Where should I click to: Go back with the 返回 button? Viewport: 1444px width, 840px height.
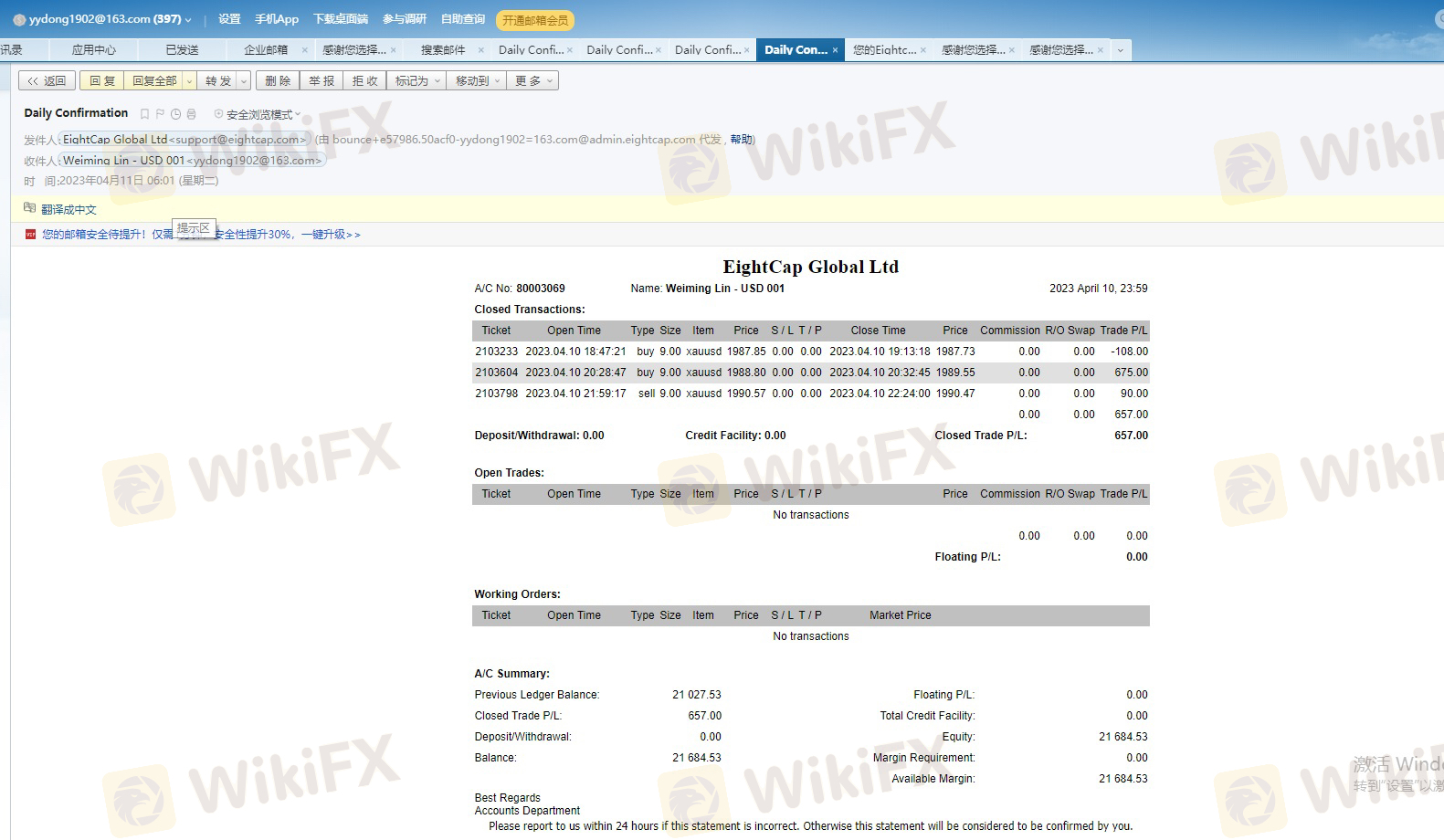point(47,81)
